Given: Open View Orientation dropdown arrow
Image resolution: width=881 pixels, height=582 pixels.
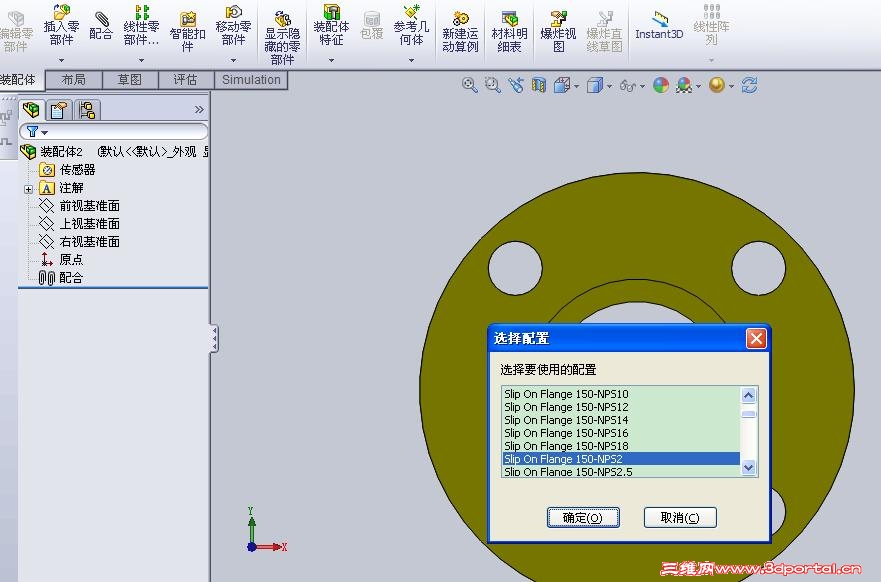Looking at the screenshot, I should coord(576,87).
